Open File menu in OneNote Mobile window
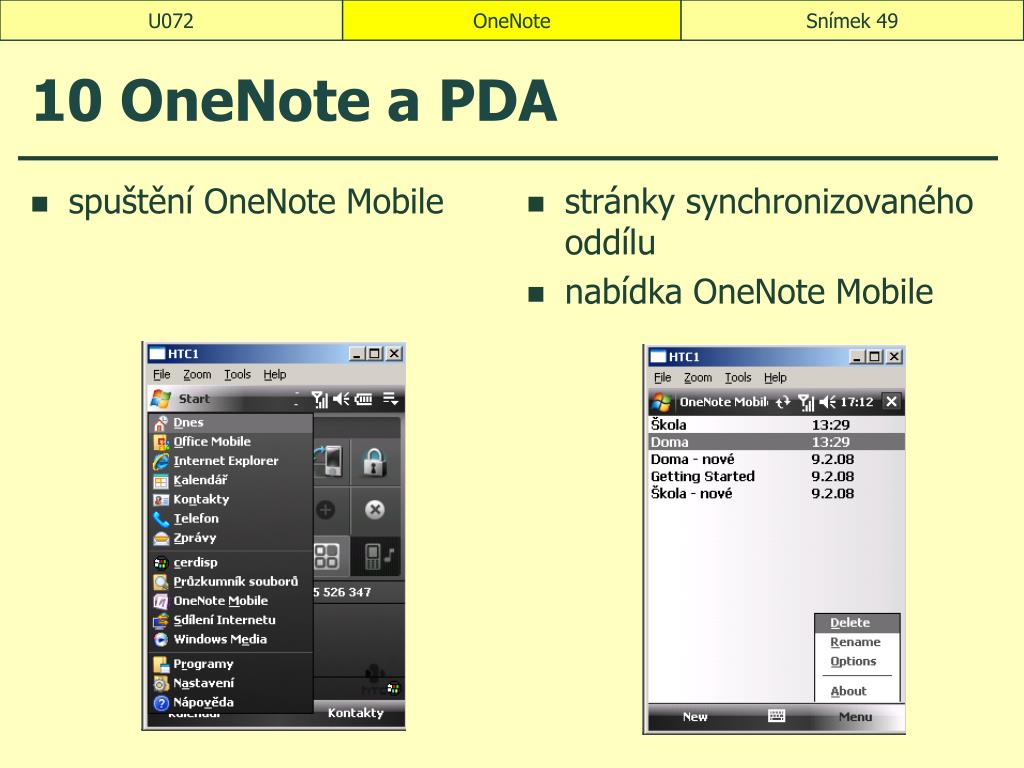The image size is (1024, 768). pyautogui.click(x=662, y=377)
